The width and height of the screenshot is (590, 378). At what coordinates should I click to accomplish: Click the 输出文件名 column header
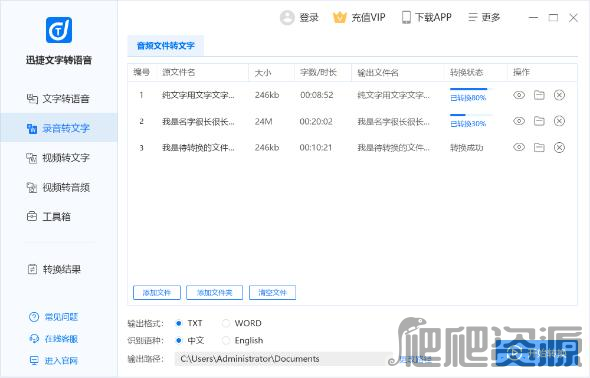click(x=377, y=73)
